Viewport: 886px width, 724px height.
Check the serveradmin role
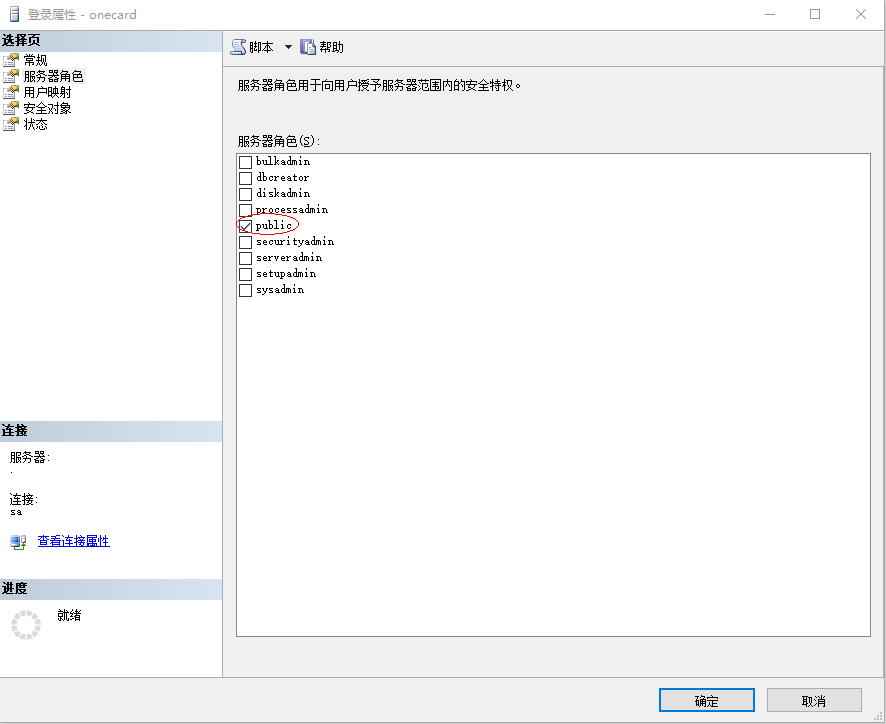click(x=245, y=258)
